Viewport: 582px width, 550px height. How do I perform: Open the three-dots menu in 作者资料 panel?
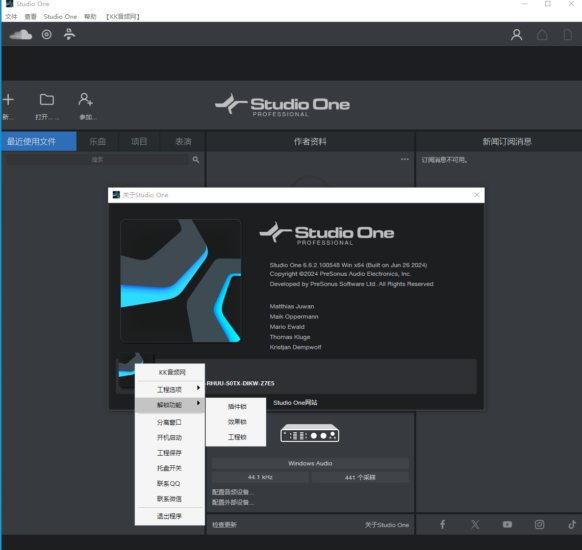tap(405, 159)
